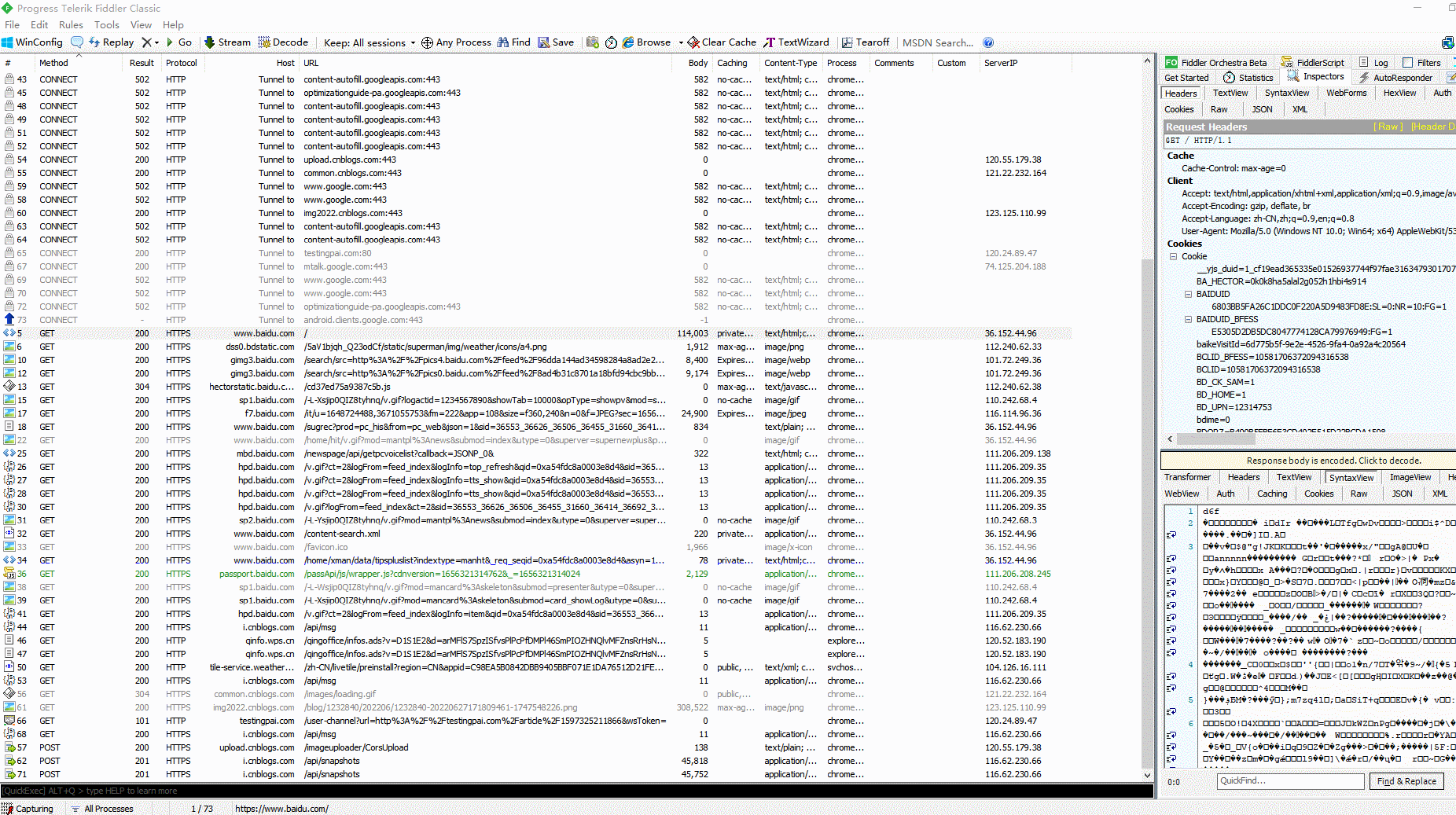Viewport: 1456px width, 815px height.
Task: Collapse the Cookie tree node
Action: pyautogui.click(x=1173, y=256)
